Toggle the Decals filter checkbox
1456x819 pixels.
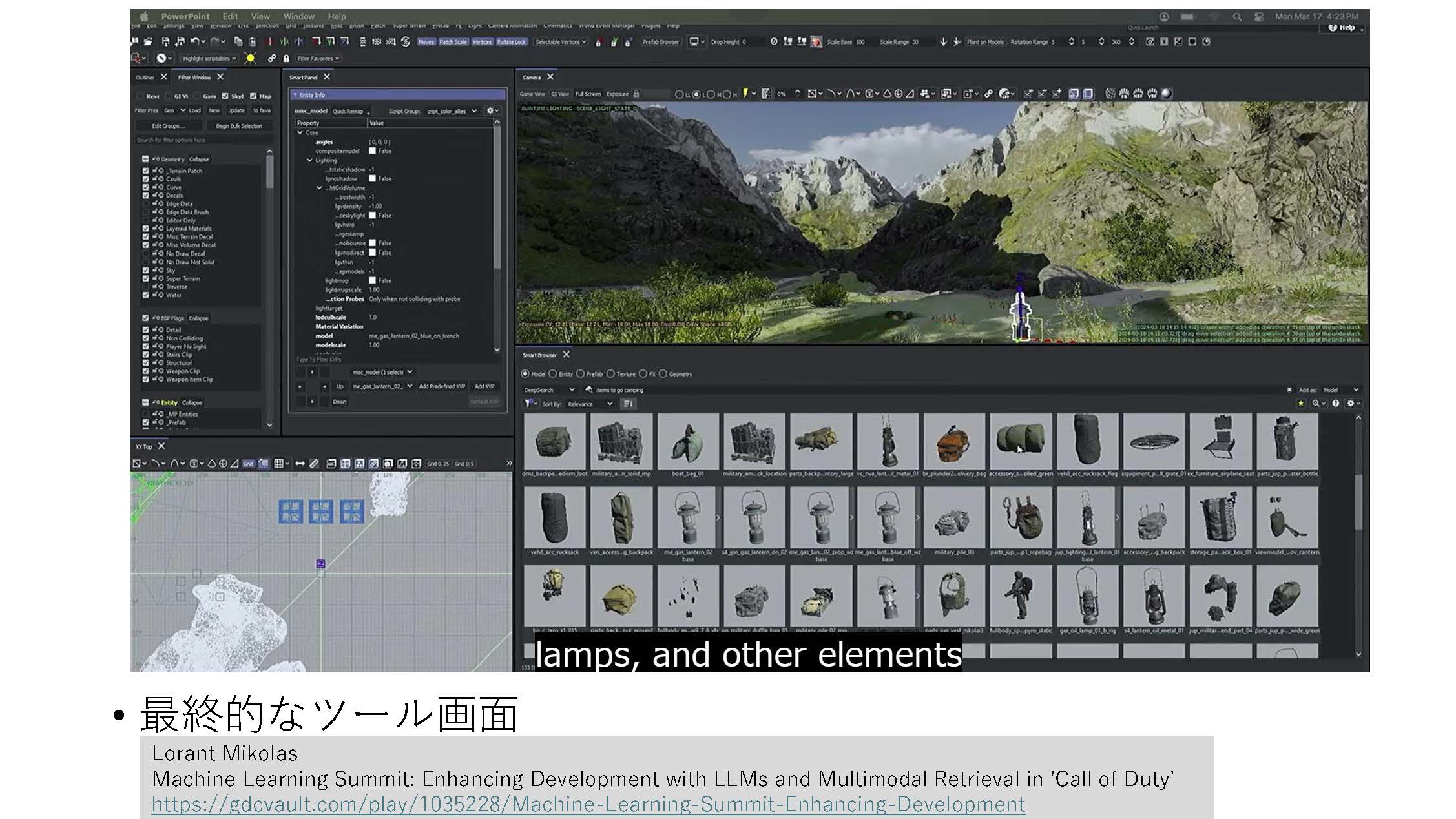coord(146,195)
